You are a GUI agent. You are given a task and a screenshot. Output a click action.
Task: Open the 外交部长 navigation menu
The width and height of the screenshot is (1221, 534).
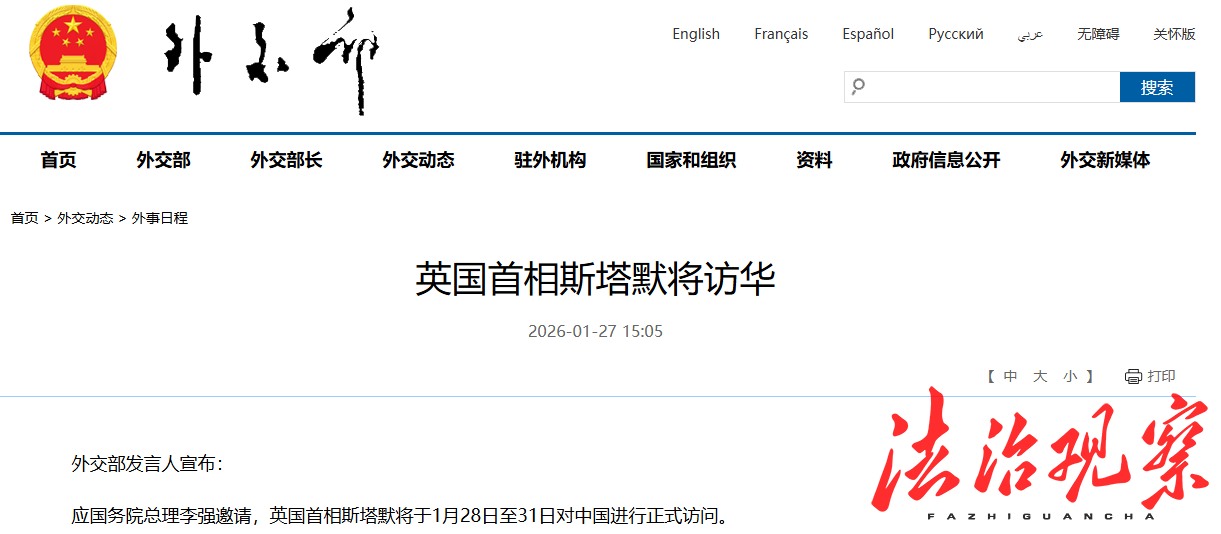click(286, 160)
